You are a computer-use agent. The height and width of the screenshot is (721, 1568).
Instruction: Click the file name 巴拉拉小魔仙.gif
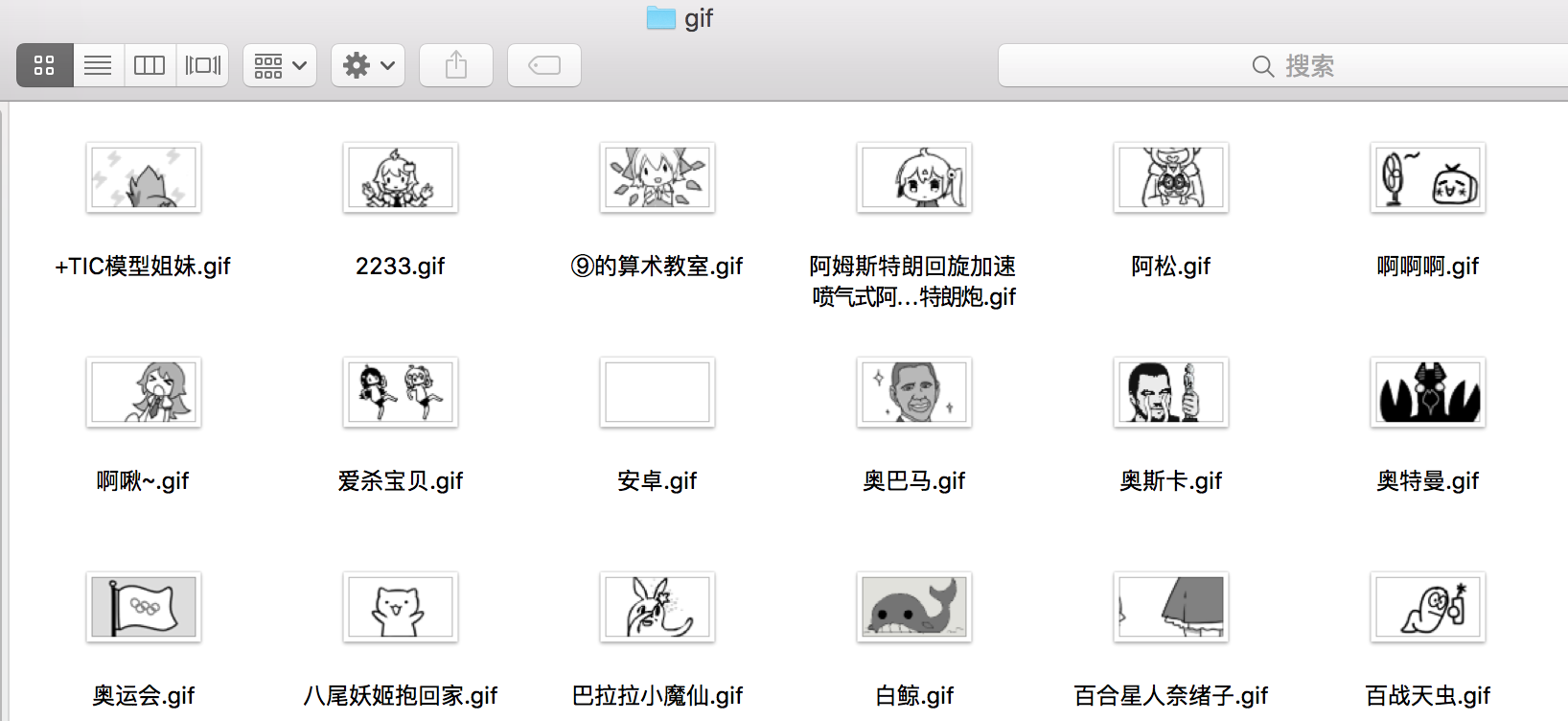coord(657,695)
